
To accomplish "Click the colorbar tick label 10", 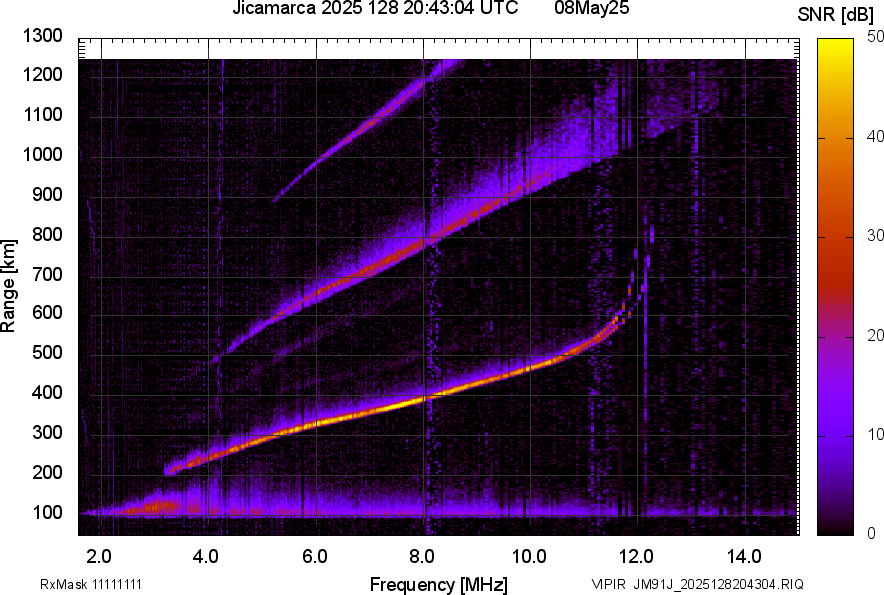I will [x=876, y=435].
